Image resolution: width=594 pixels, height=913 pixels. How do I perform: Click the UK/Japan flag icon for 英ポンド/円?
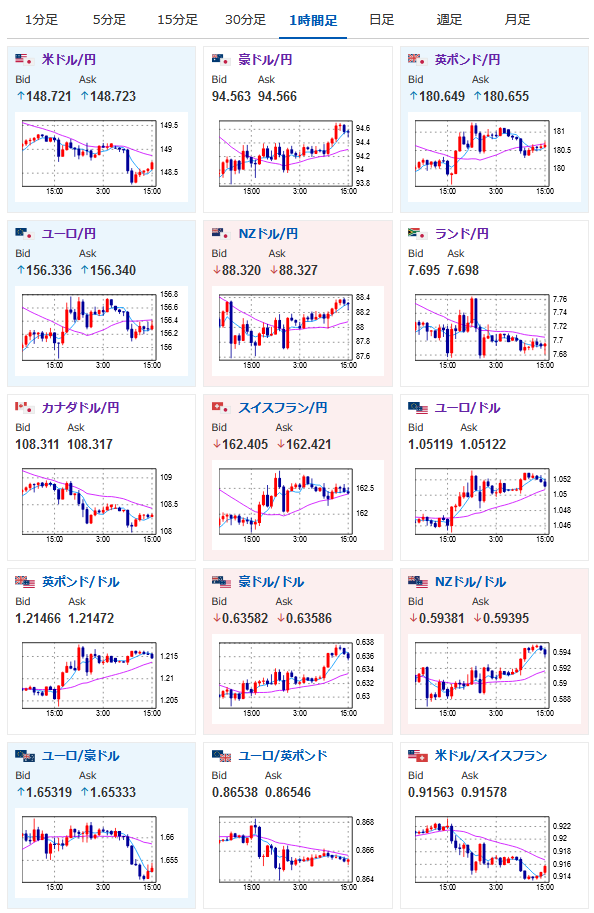[418, 59]
